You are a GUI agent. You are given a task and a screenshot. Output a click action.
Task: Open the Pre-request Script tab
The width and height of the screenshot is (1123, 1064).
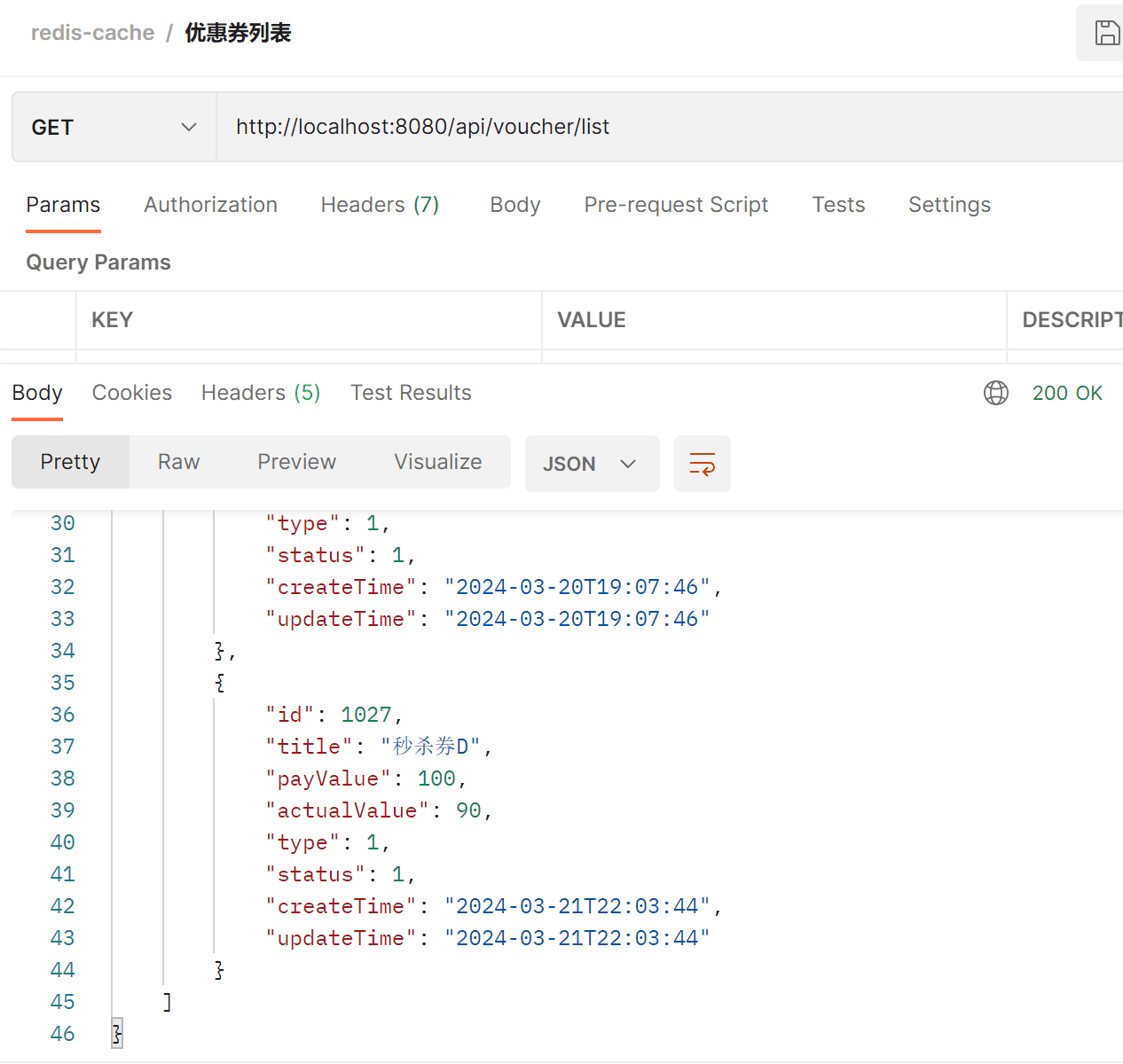coord(676,205)
